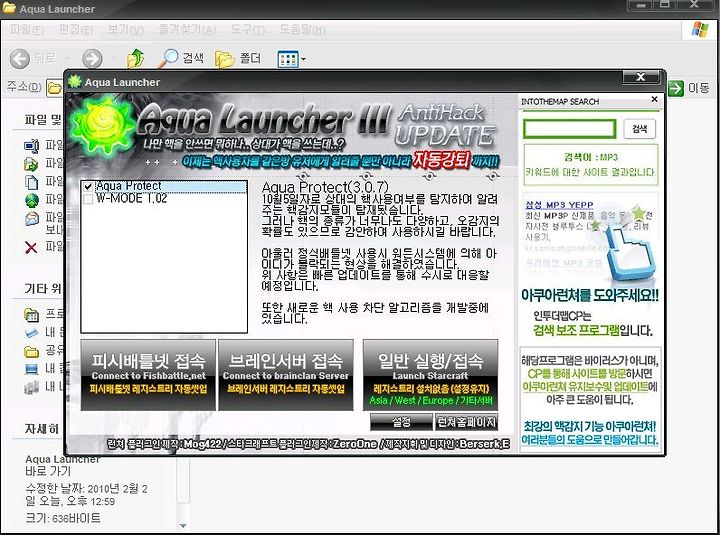Open the 보기 menu in Explorer window
Screen dimensions: 720x535
tap(125, 30)
